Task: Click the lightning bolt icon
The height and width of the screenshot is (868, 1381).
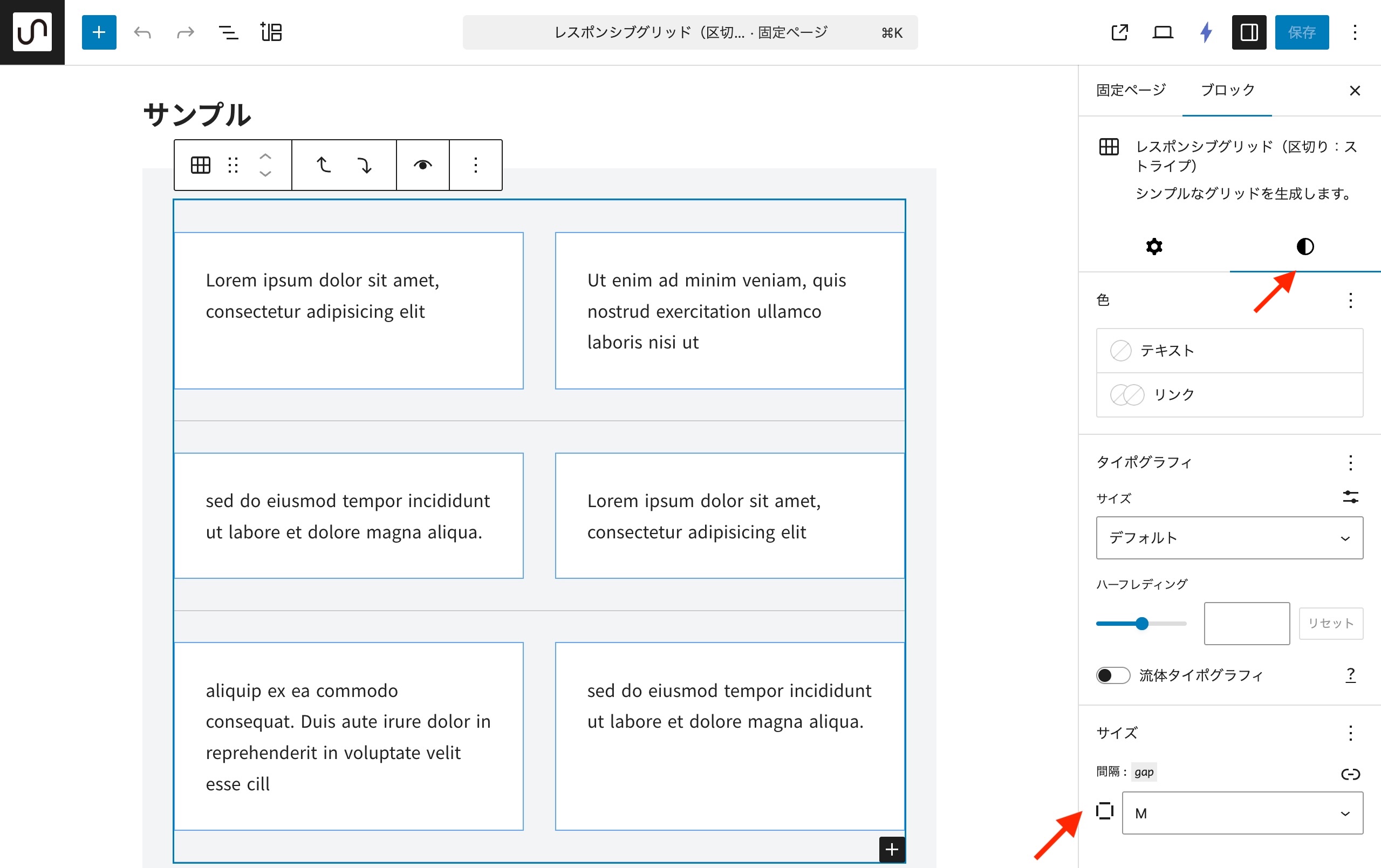Action: pyautogui.click(x=1206, y=32)
